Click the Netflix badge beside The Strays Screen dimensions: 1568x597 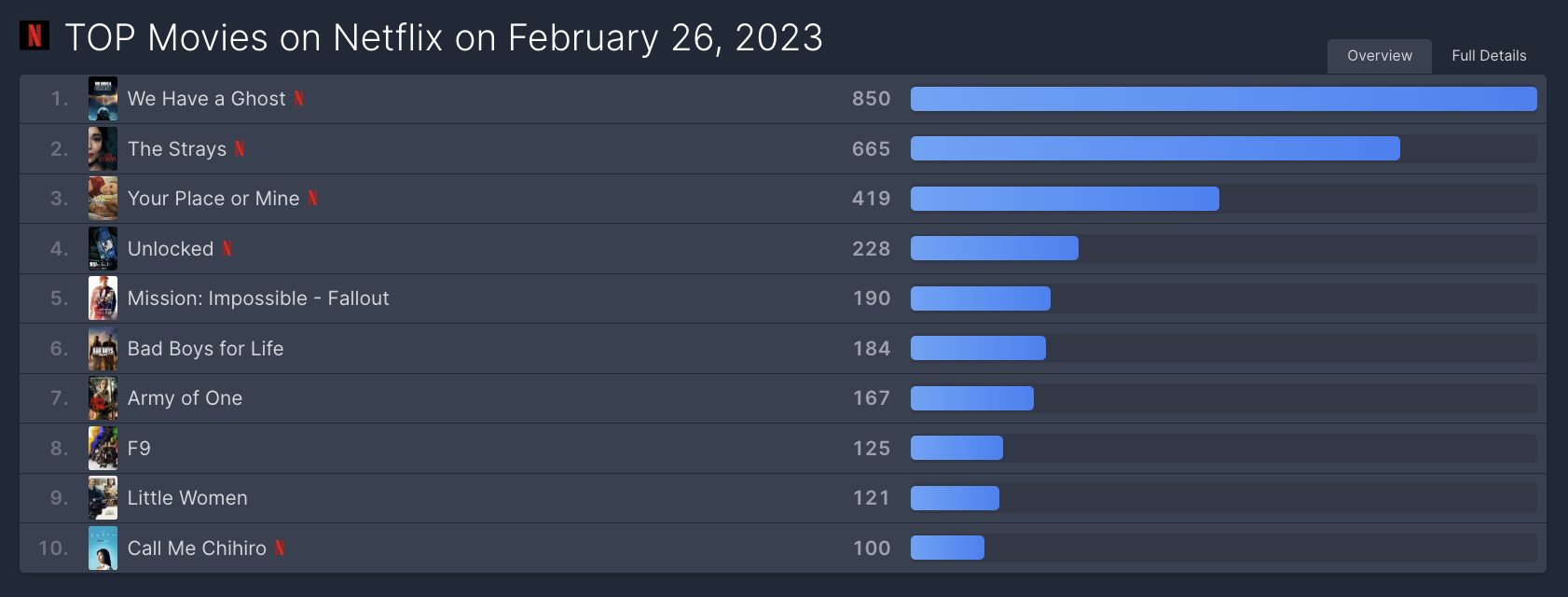click(240, 148)
